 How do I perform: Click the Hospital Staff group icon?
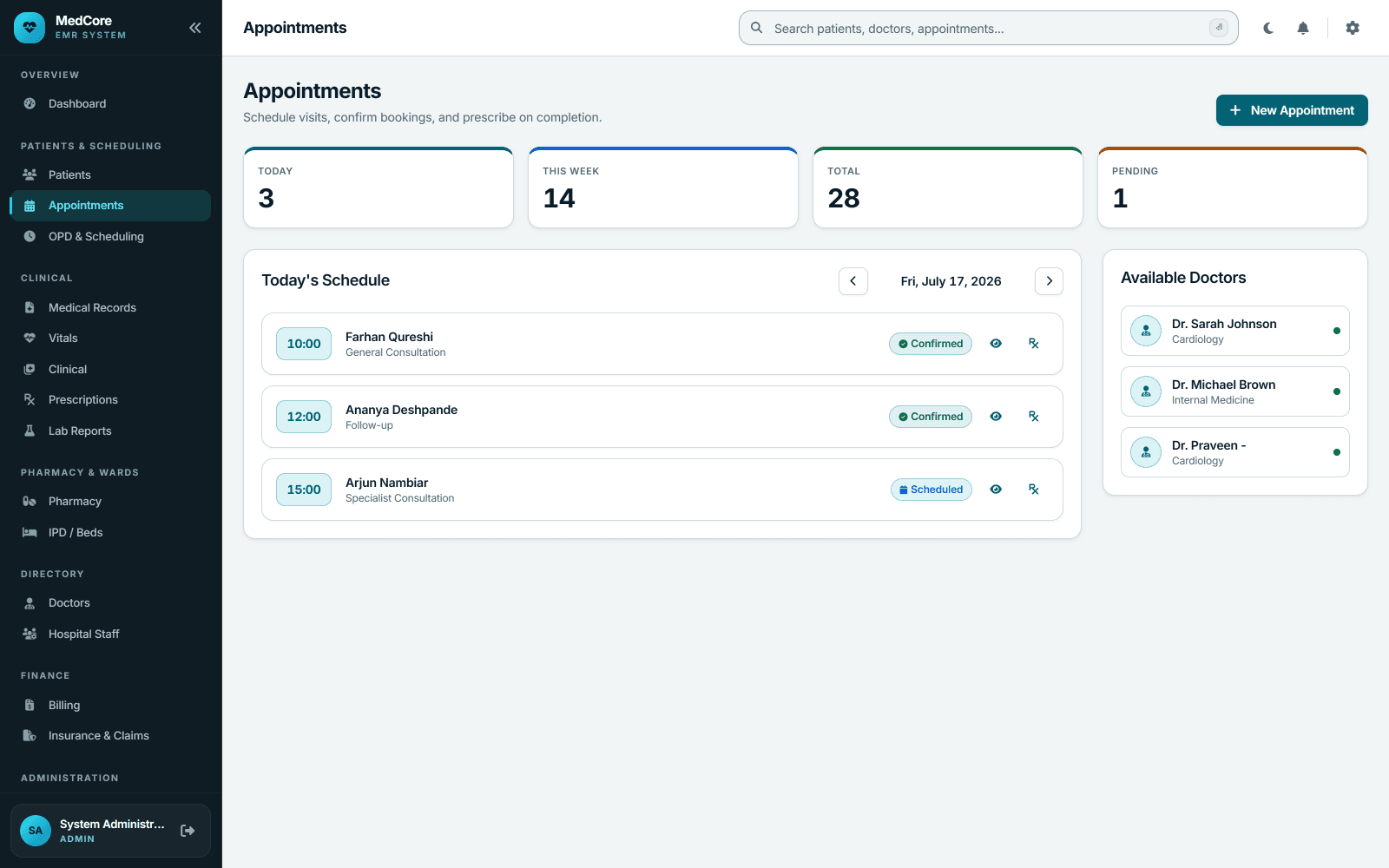(30, 634)
